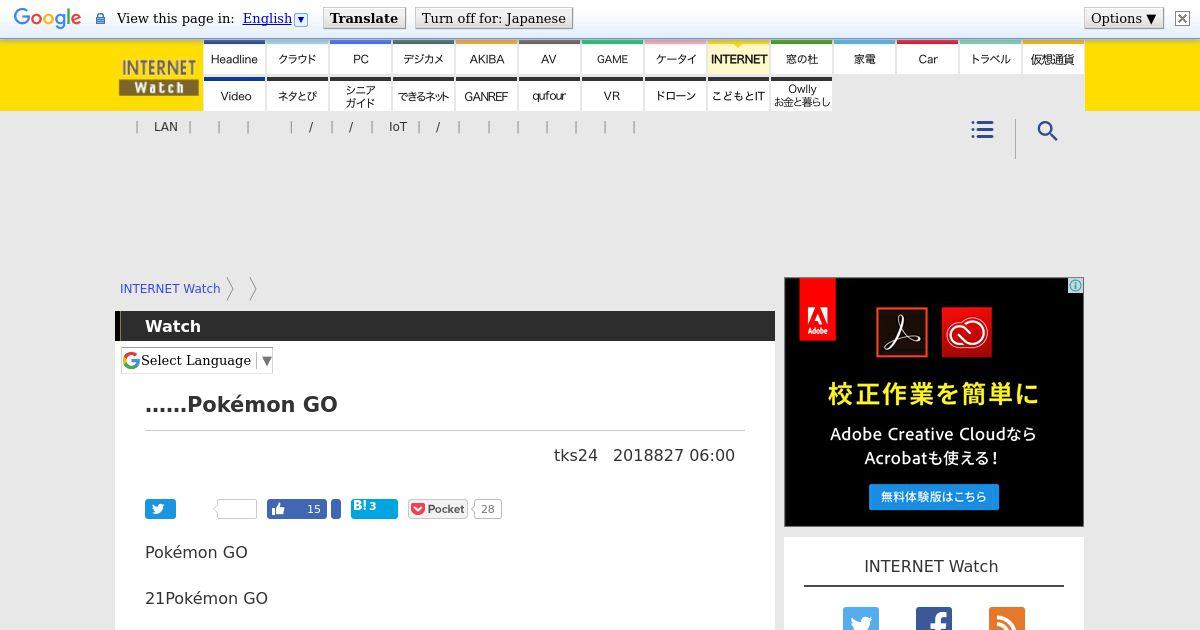Click the Google logo in translate bar
Image resolution: width=1200 pixels, height=630 pixels.
[47, 18]
